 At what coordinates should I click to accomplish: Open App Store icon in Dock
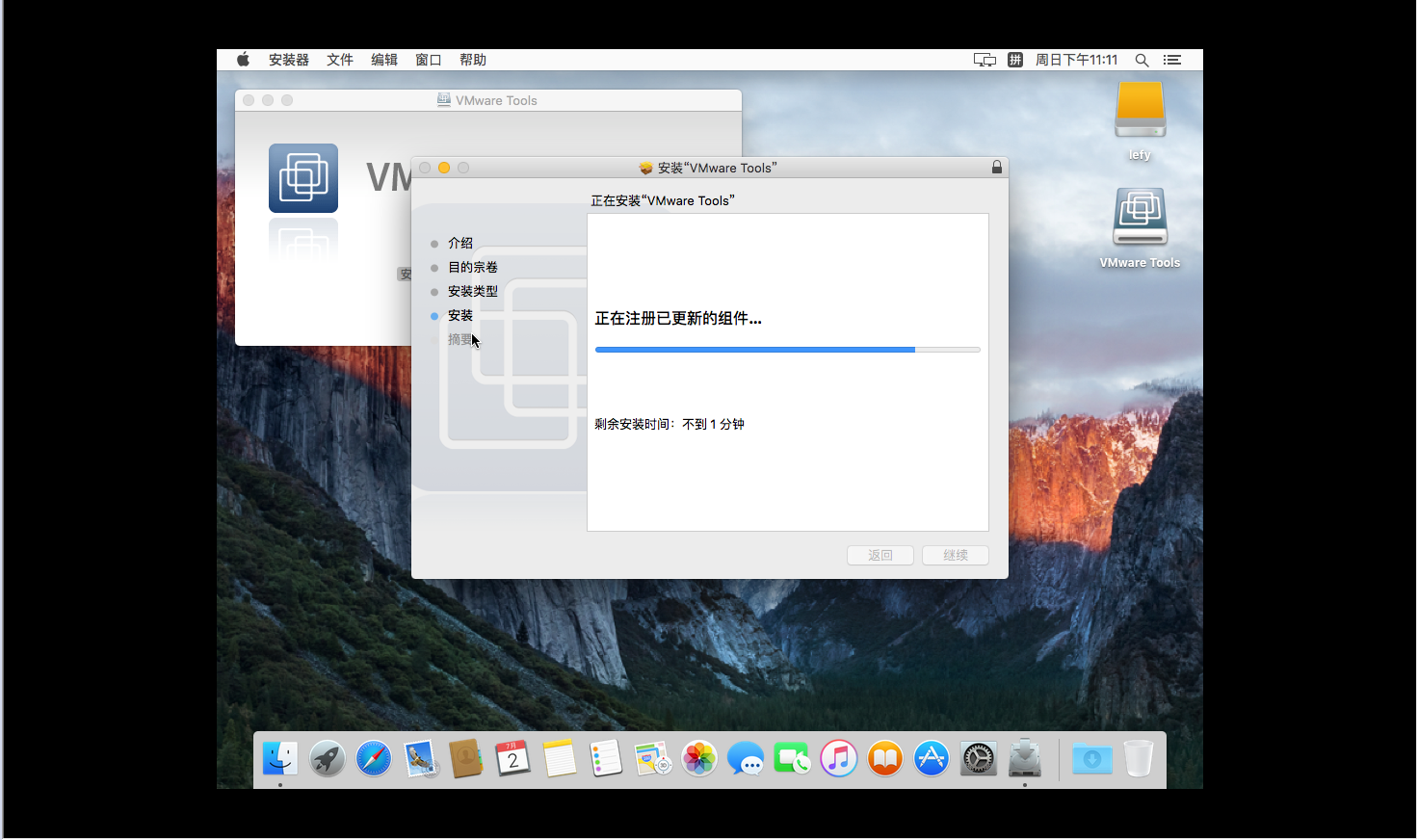932,759
